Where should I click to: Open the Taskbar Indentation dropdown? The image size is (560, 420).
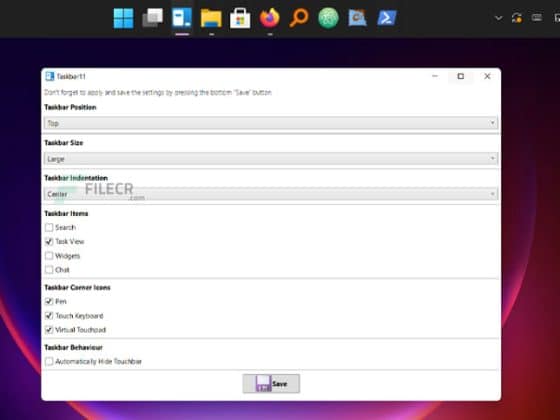point(271,194)
